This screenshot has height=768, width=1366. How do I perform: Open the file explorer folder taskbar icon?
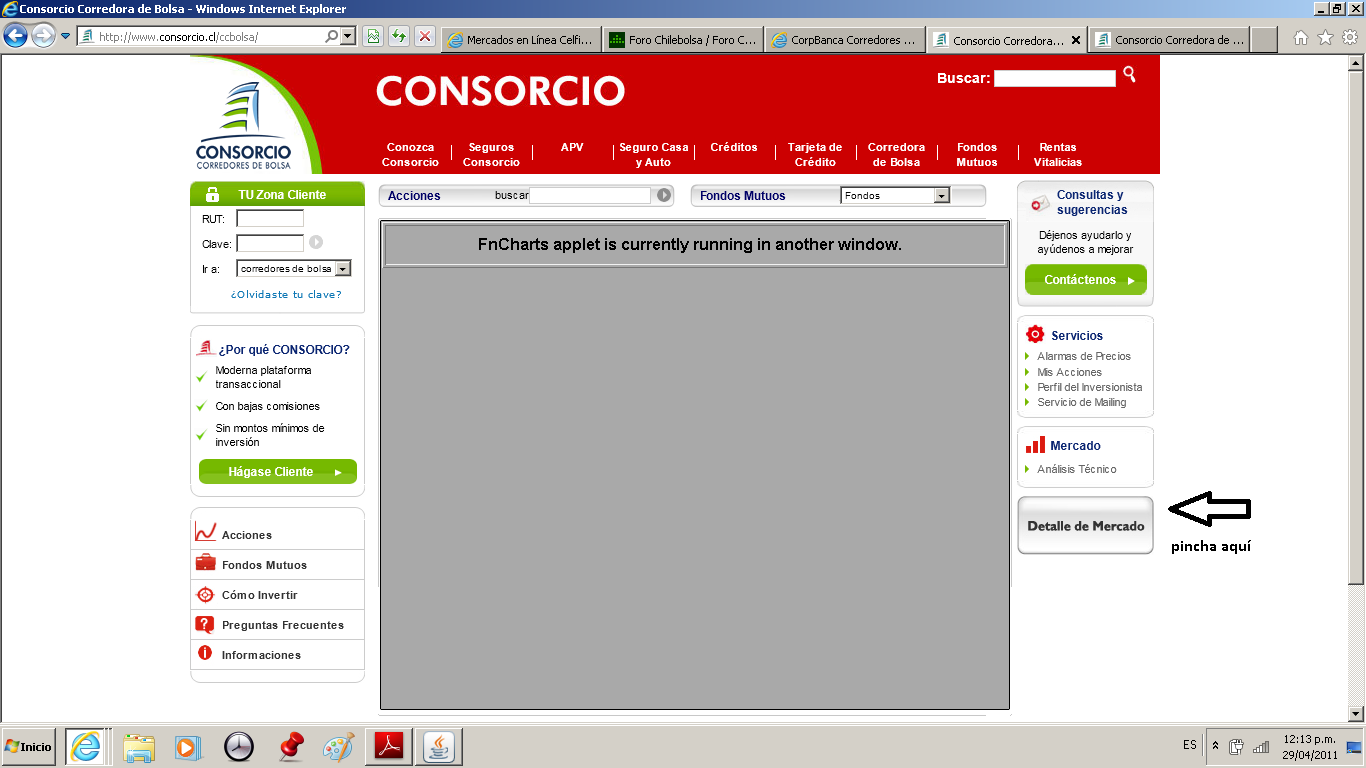[x=139, y=747]
